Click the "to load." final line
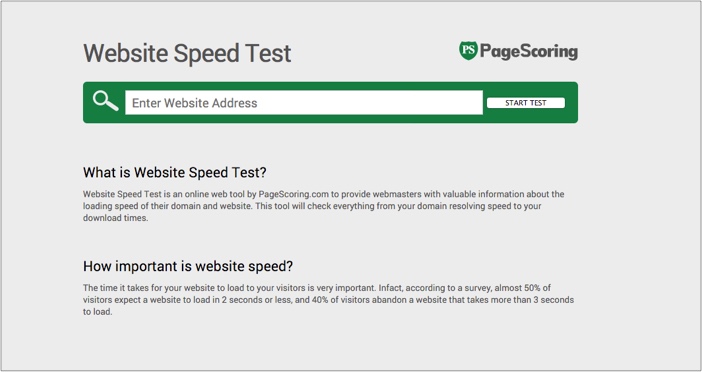The image size is (702, 372). point(98,312)
